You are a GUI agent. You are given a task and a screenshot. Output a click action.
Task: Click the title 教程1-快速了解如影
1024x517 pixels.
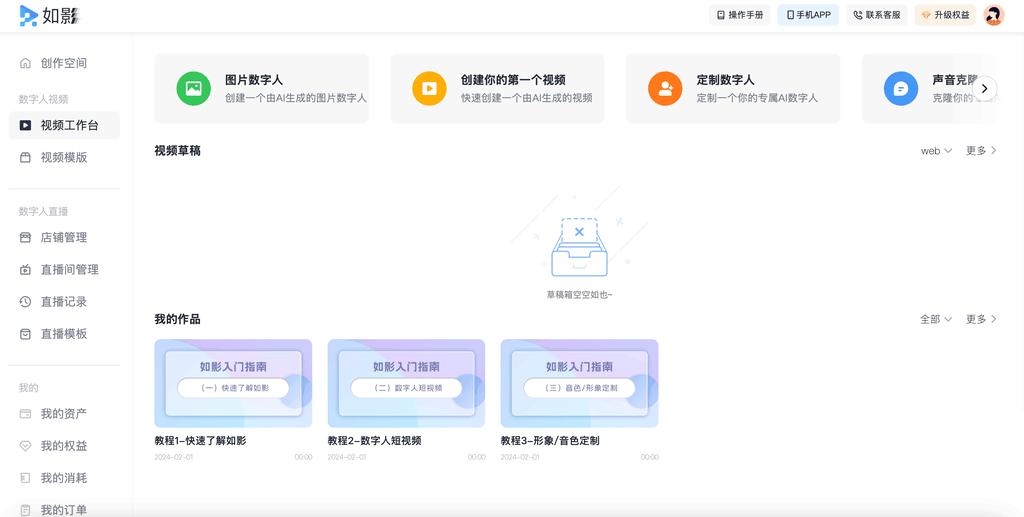click(x=200, y=441)
